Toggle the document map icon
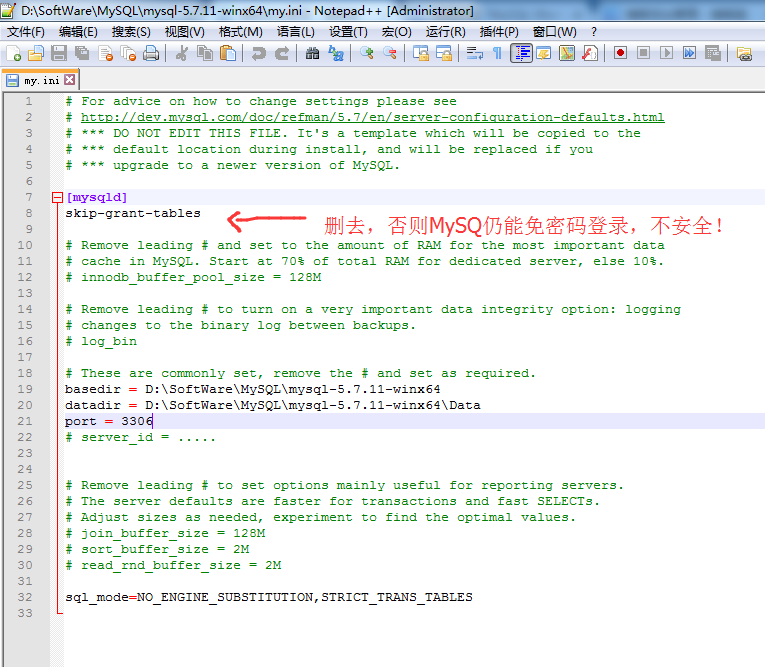765x667 pixels. coord(567,53)
